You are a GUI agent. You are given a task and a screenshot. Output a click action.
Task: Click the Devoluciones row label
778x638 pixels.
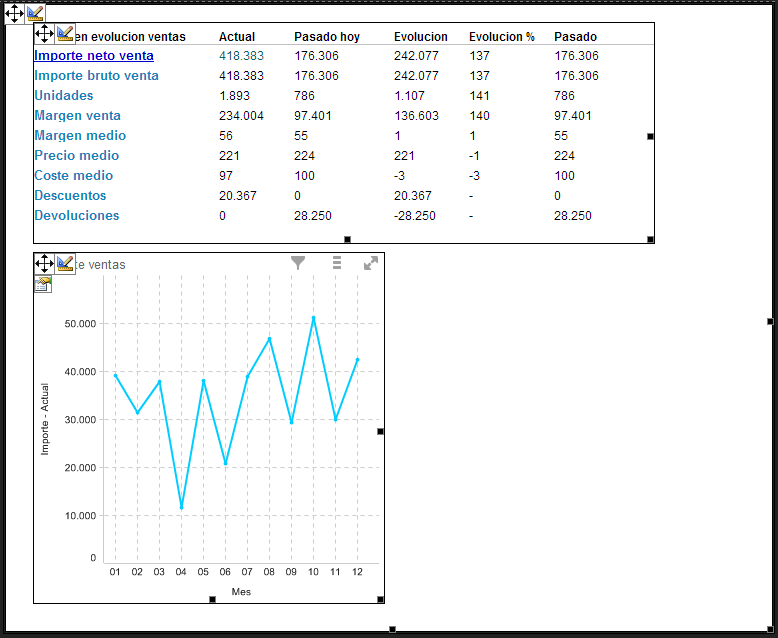(76, 216)
